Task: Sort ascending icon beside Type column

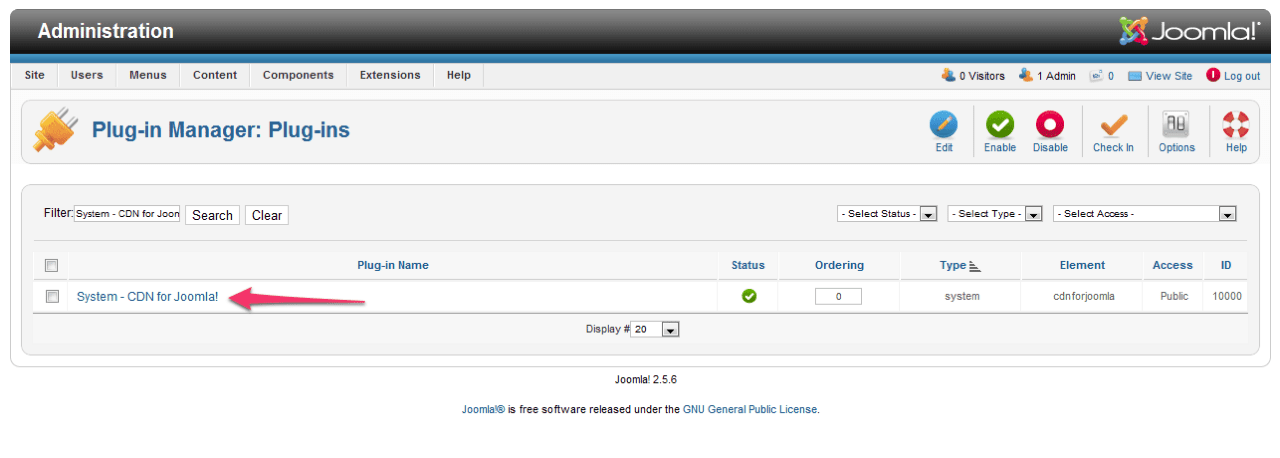Action: [975, 266]
